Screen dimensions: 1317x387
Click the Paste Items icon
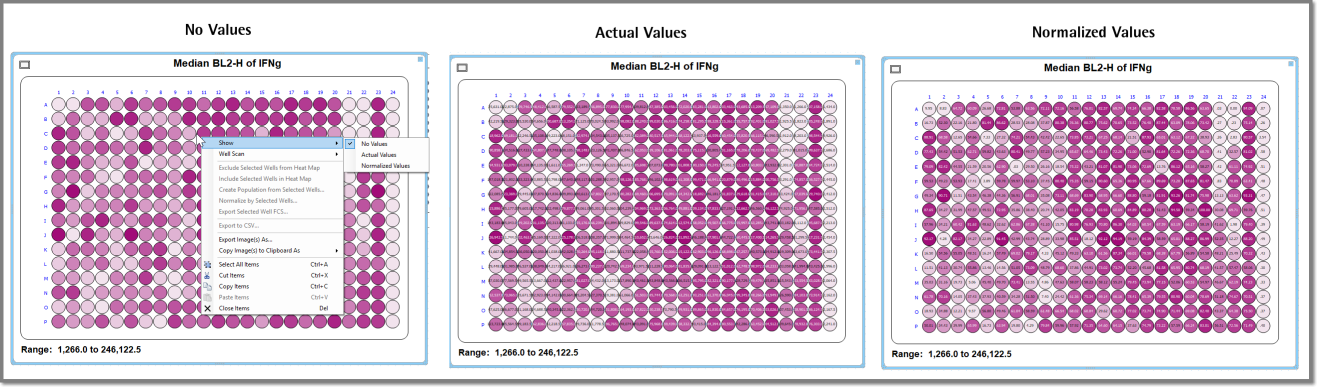pyautogui.click(x=208, y=297)
